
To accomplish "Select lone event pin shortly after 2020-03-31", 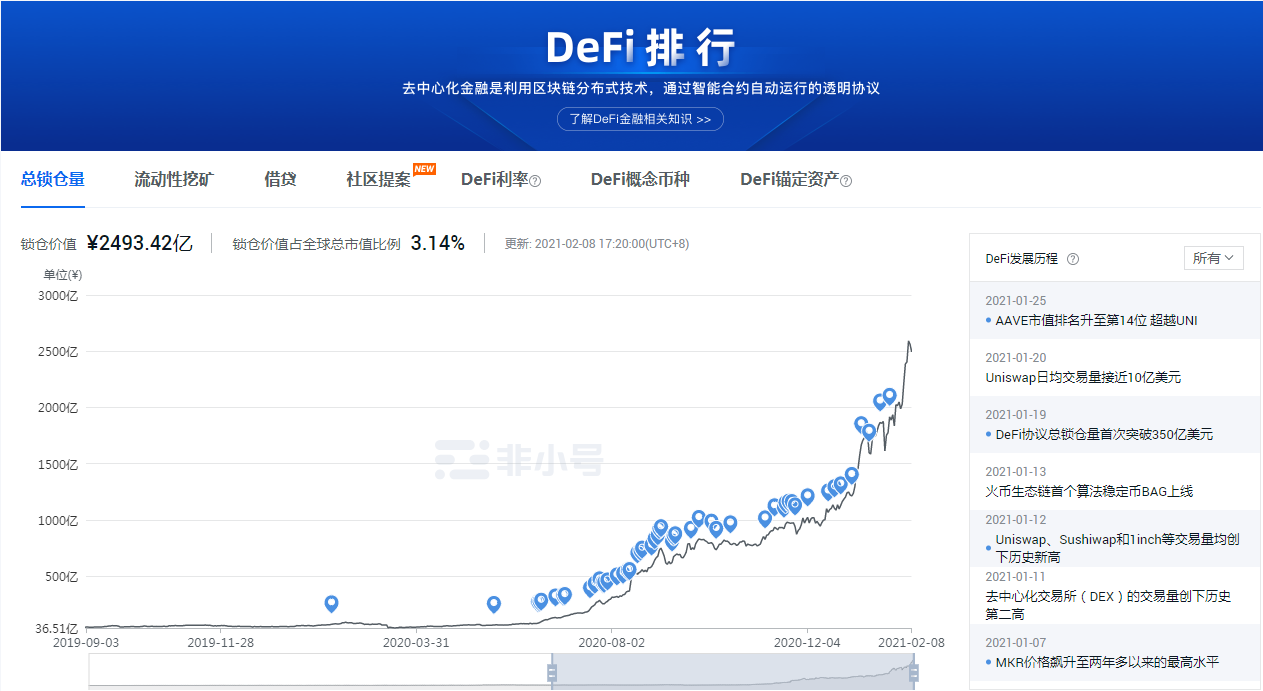I will [493, 604].
